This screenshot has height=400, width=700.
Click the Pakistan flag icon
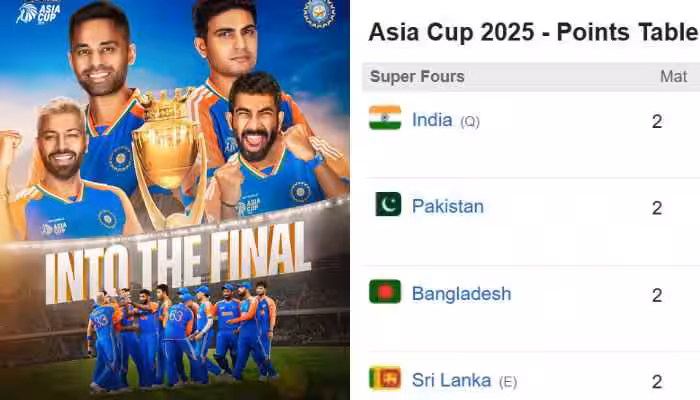pos(388,205)
